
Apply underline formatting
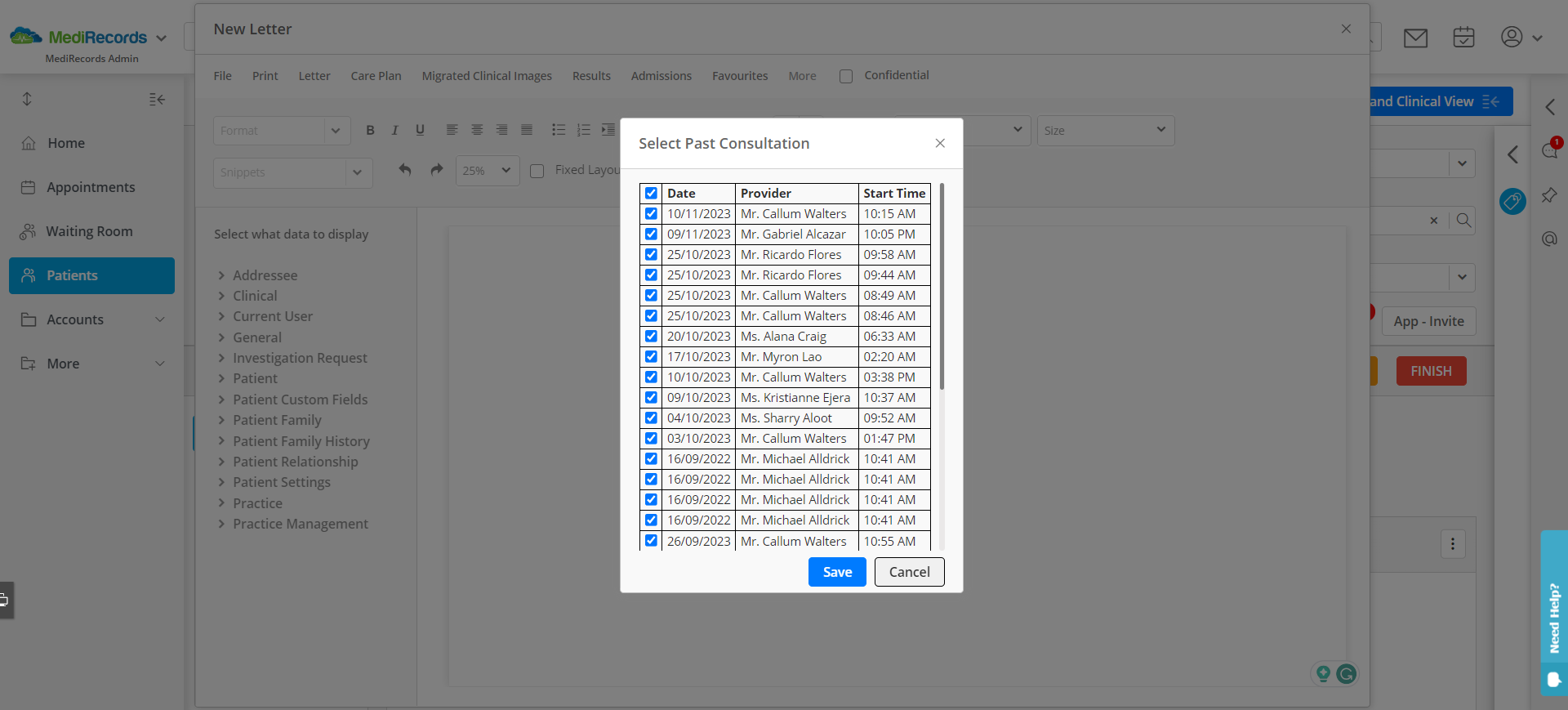point(420,130)
